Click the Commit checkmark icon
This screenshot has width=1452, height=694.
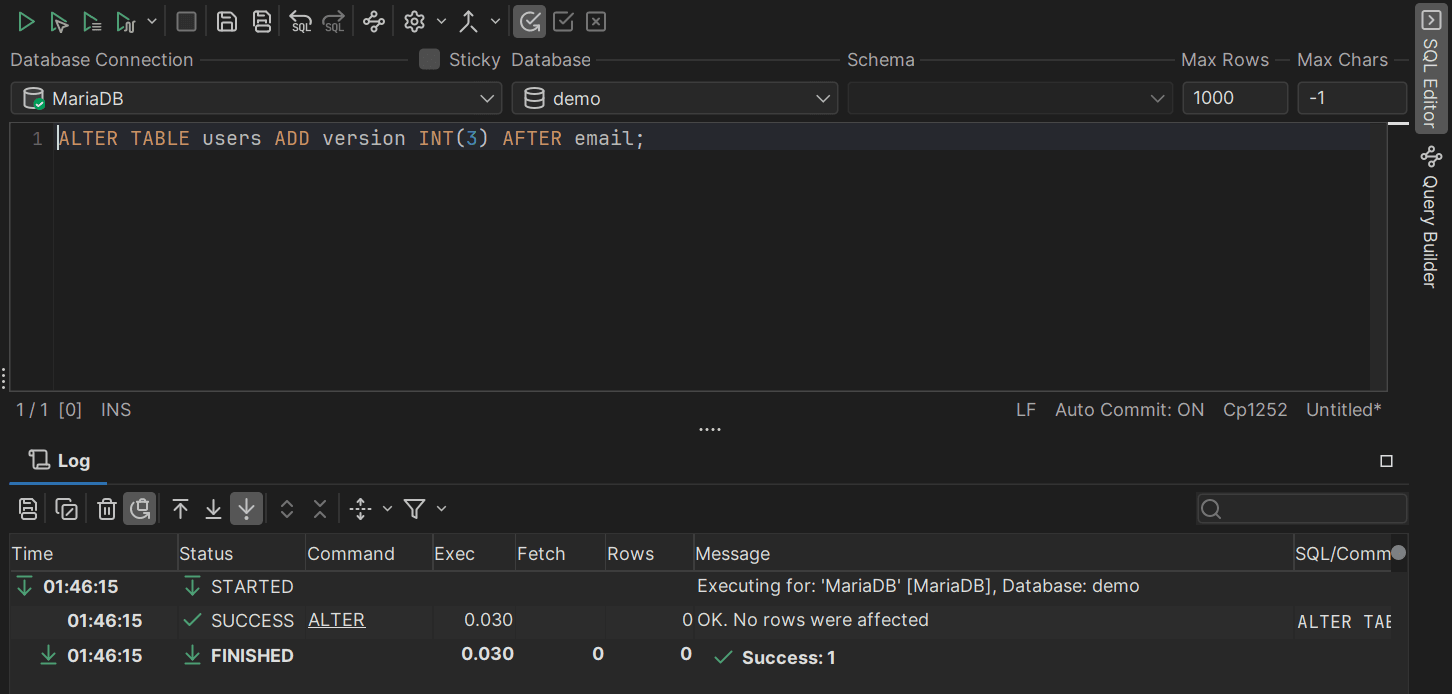(563, 21)
